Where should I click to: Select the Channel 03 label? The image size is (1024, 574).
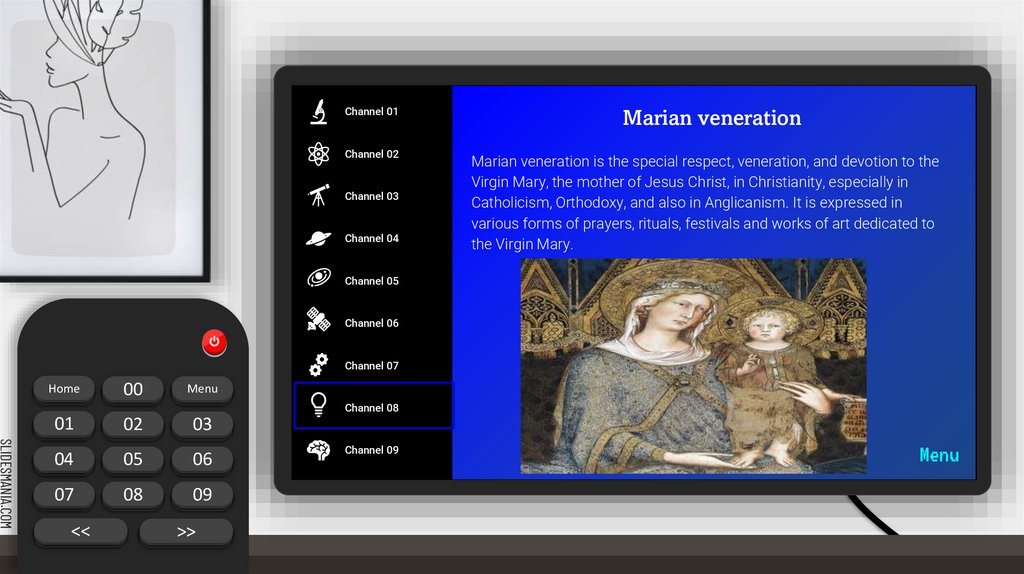372,196
